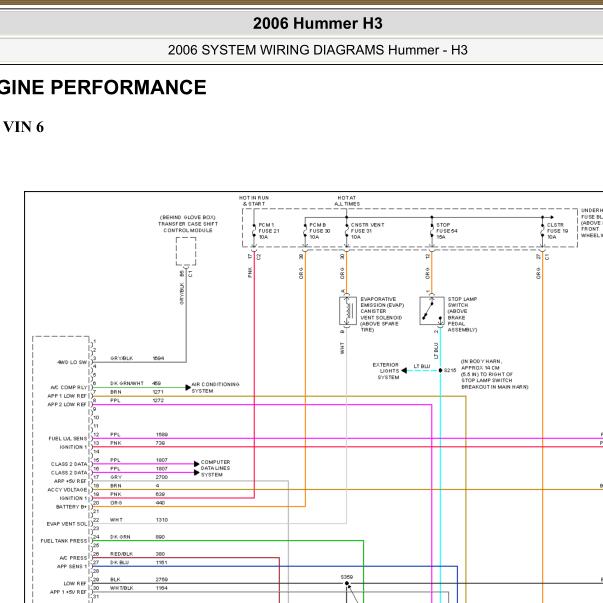This screenshot has height=603, width=603.
Task: Click the "FUEL TANK PRESS" pin label
Action: (64, 541)
